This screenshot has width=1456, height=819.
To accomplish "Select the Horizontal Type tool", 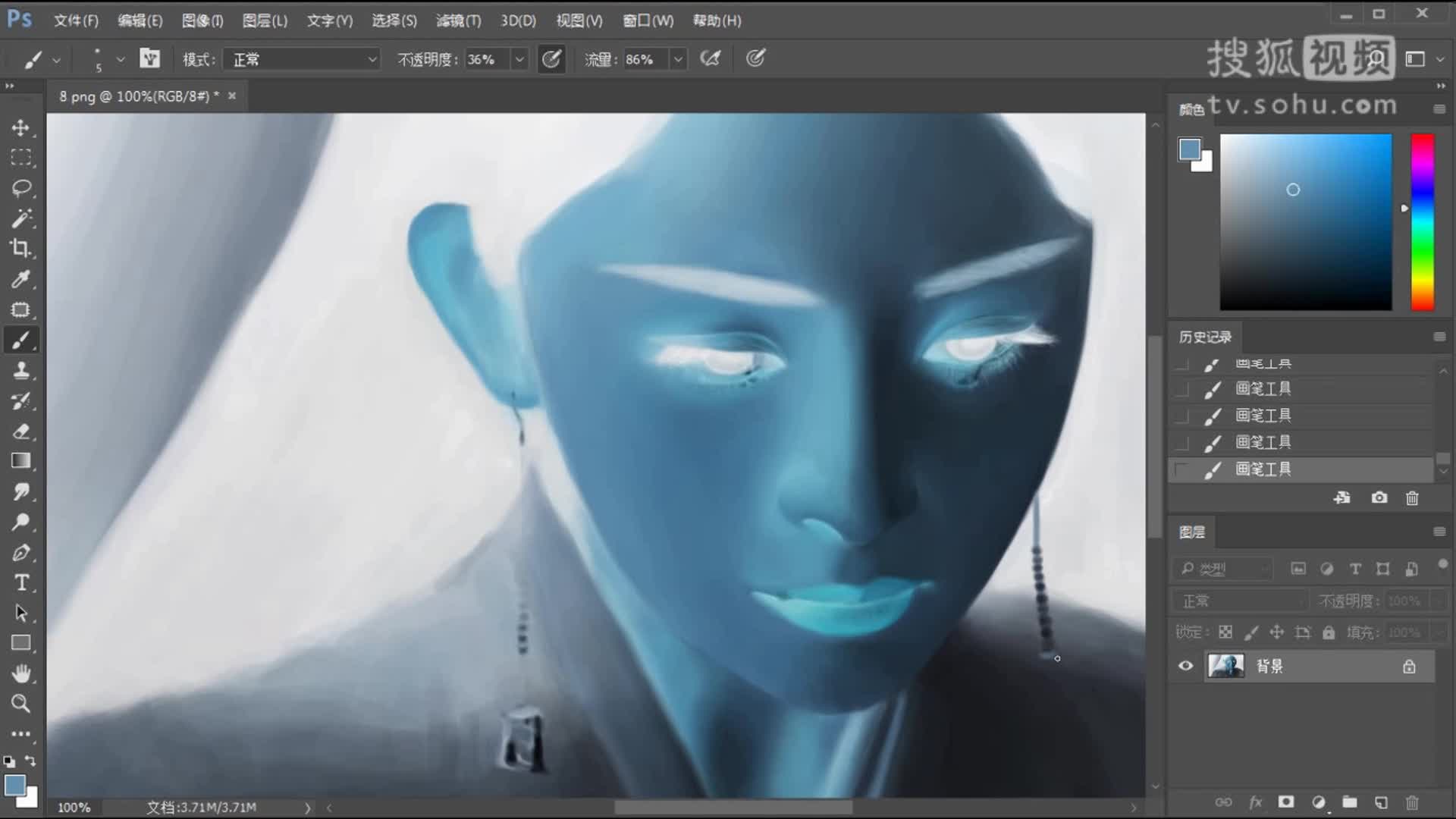I will click(21, 582).
